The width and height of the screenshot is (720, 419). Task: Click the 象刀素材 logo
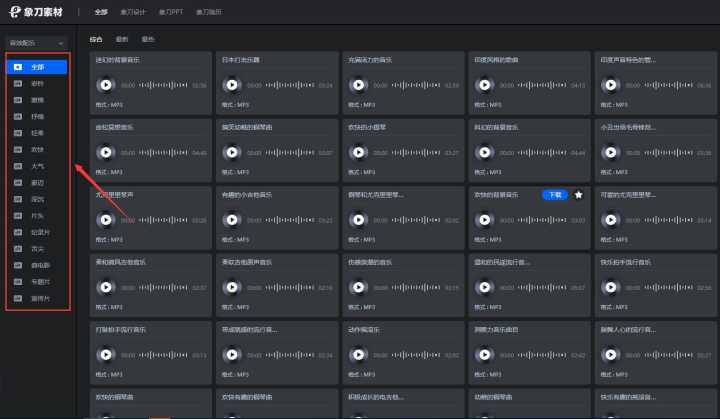(x=36, y=12)
